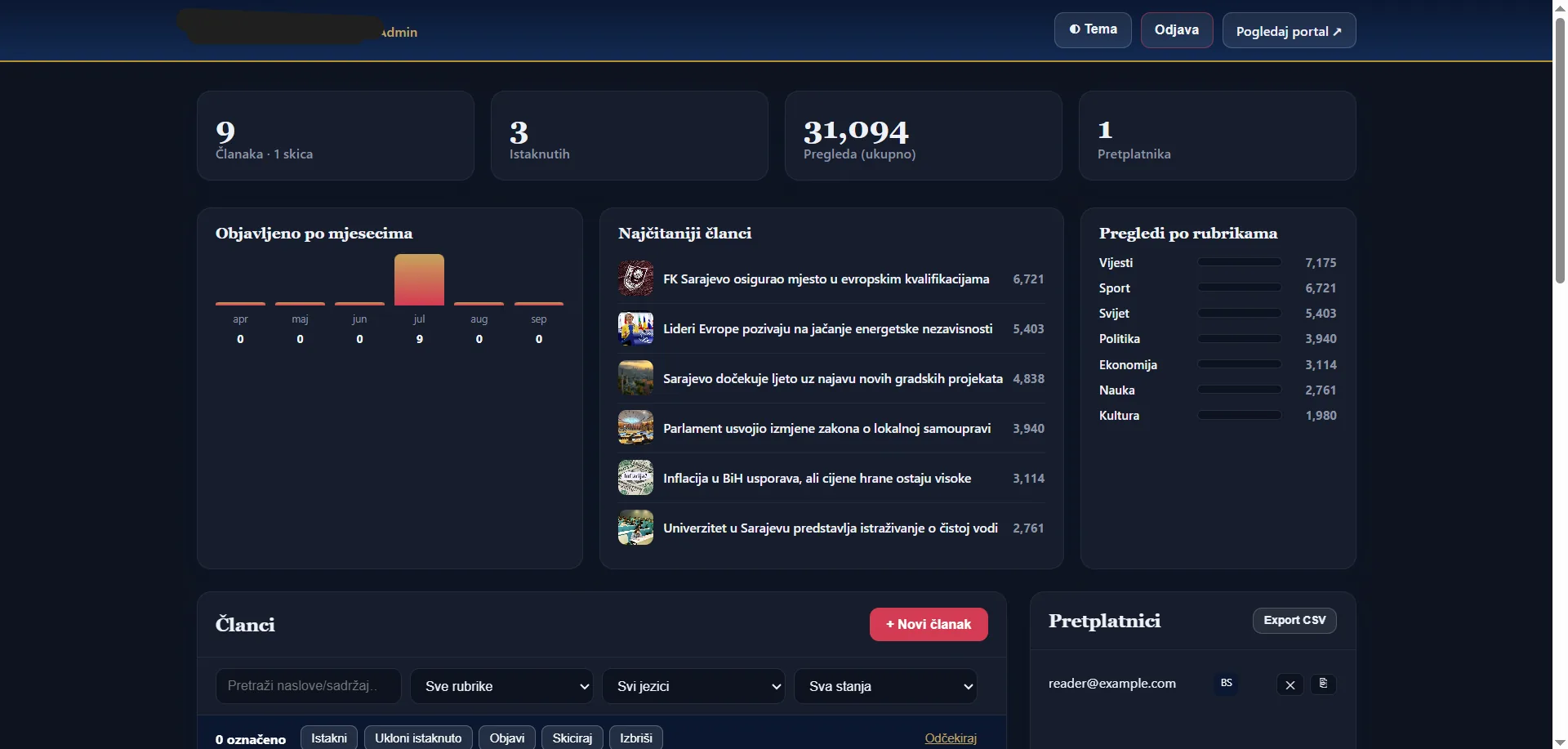This screenshot has height=749, width=1568.
Task: Click the Nauka category row label
Action: click(x=1117, y=390)
